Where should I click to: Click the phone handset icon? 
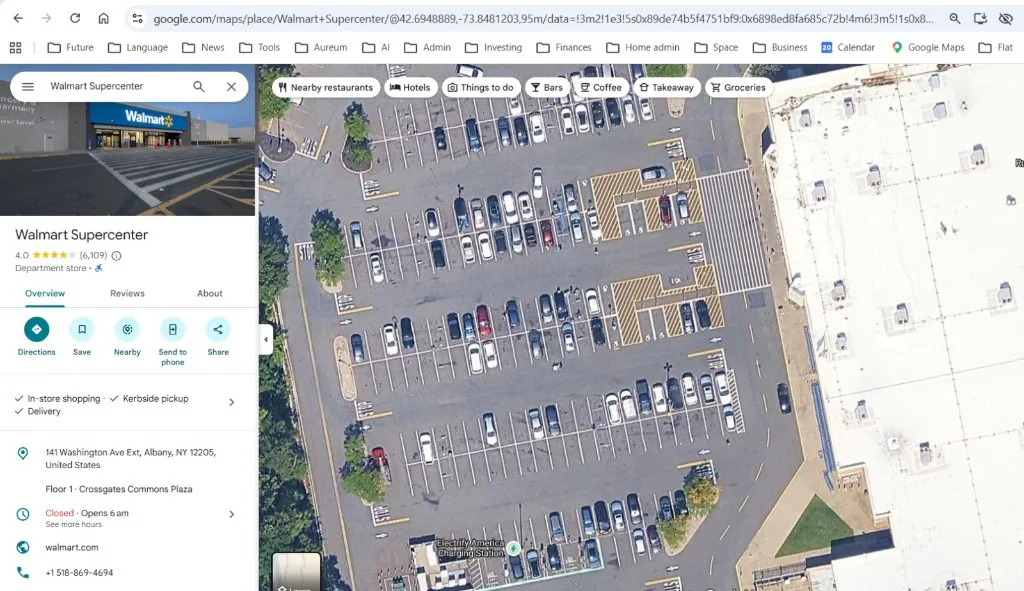[x=23, y=573]
